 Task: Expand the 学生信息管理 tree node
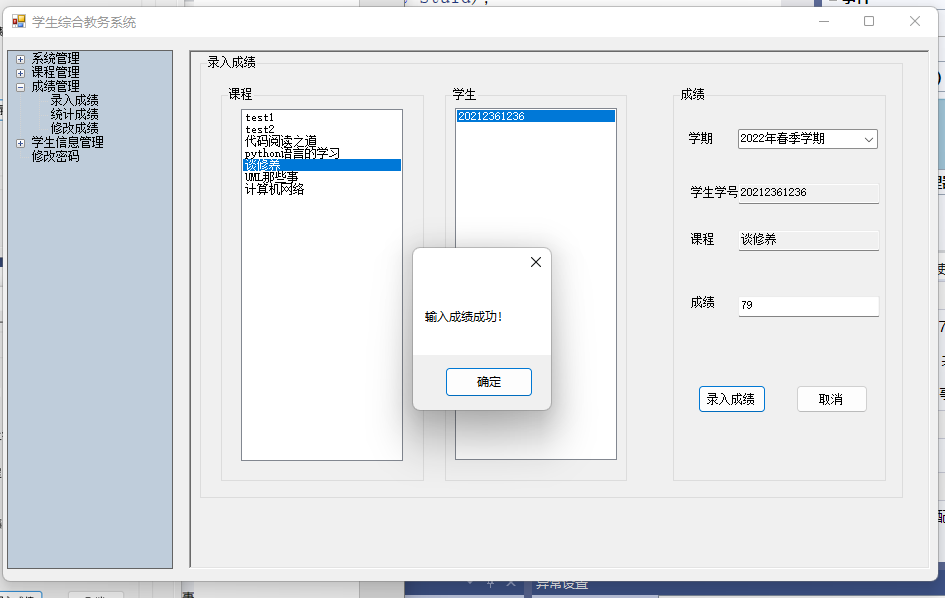pos(20,143)
